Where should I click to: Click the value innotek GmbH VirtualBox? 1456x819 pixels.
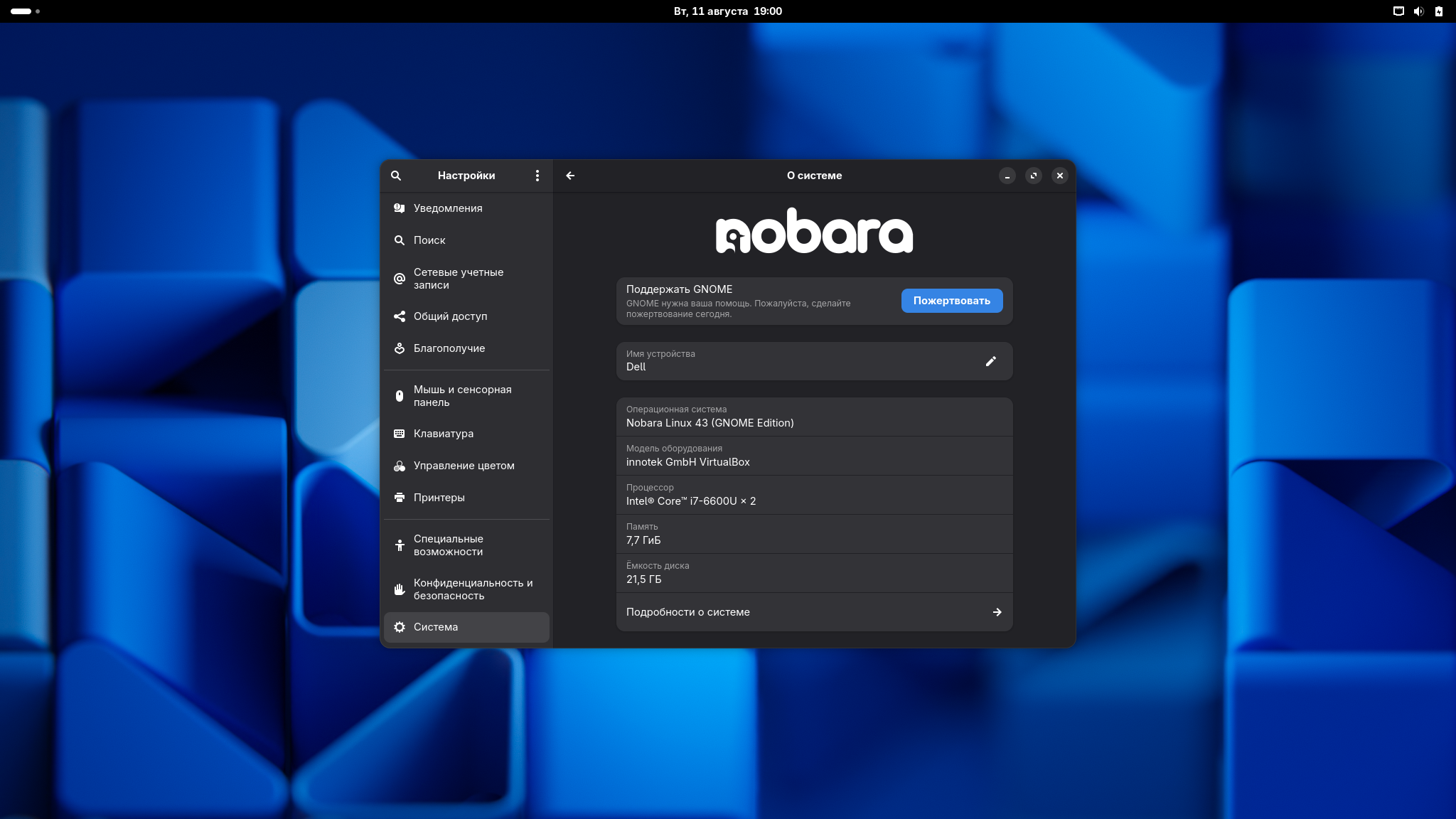pos(688,462)
